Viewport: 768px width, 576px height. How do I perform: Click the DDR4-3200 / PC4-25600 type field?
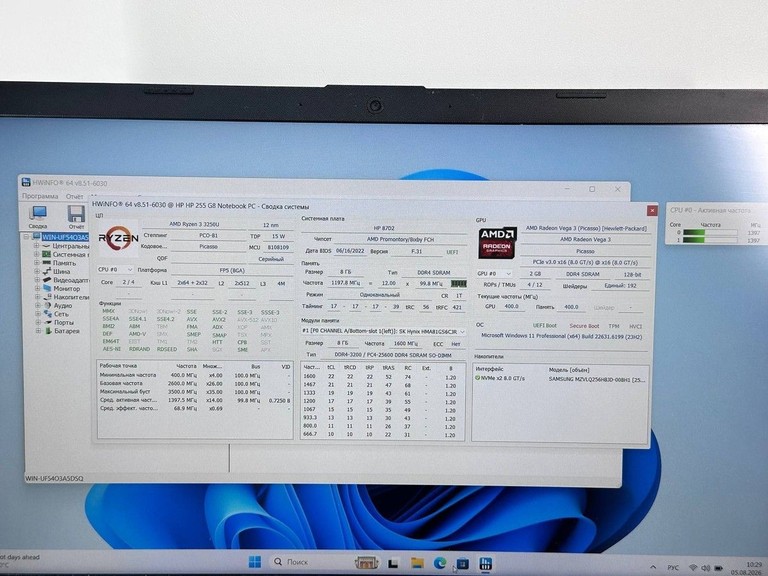point(393,355)
